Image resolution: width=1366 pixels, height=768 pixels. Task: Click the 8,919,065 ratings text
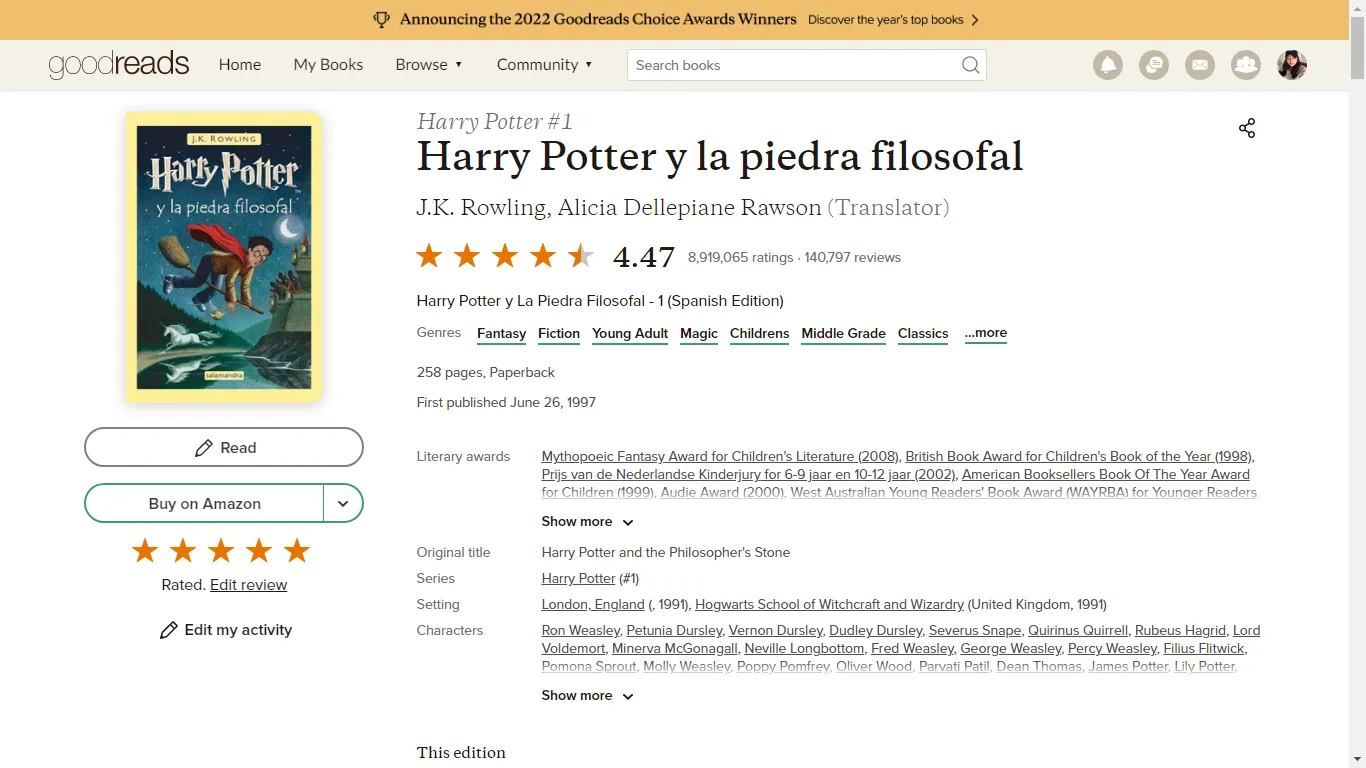point(740,257)
